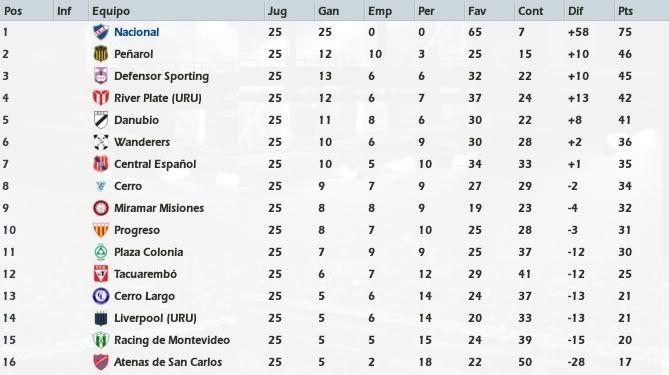Image resolution: width=669 pixels, height=375 pixels.
Task: Open the Danubio club crest
Action: point(101,120)
